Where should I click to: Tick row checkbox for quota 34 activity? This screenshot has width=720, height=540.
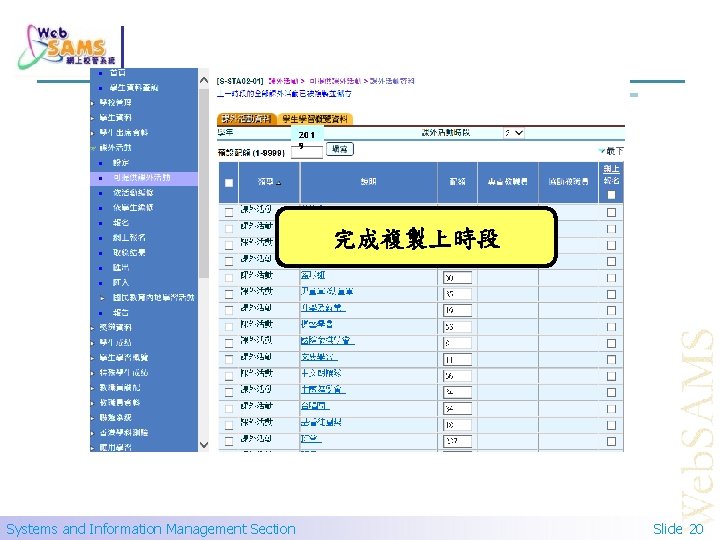coord(229,409)
